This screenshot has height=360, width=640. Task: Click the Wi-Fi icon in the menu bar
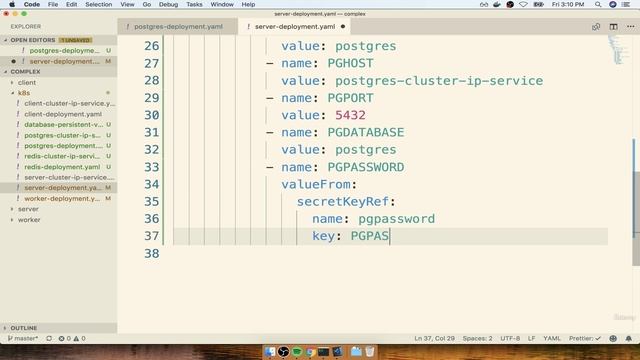pyautogui.click(x=523, y=4)
